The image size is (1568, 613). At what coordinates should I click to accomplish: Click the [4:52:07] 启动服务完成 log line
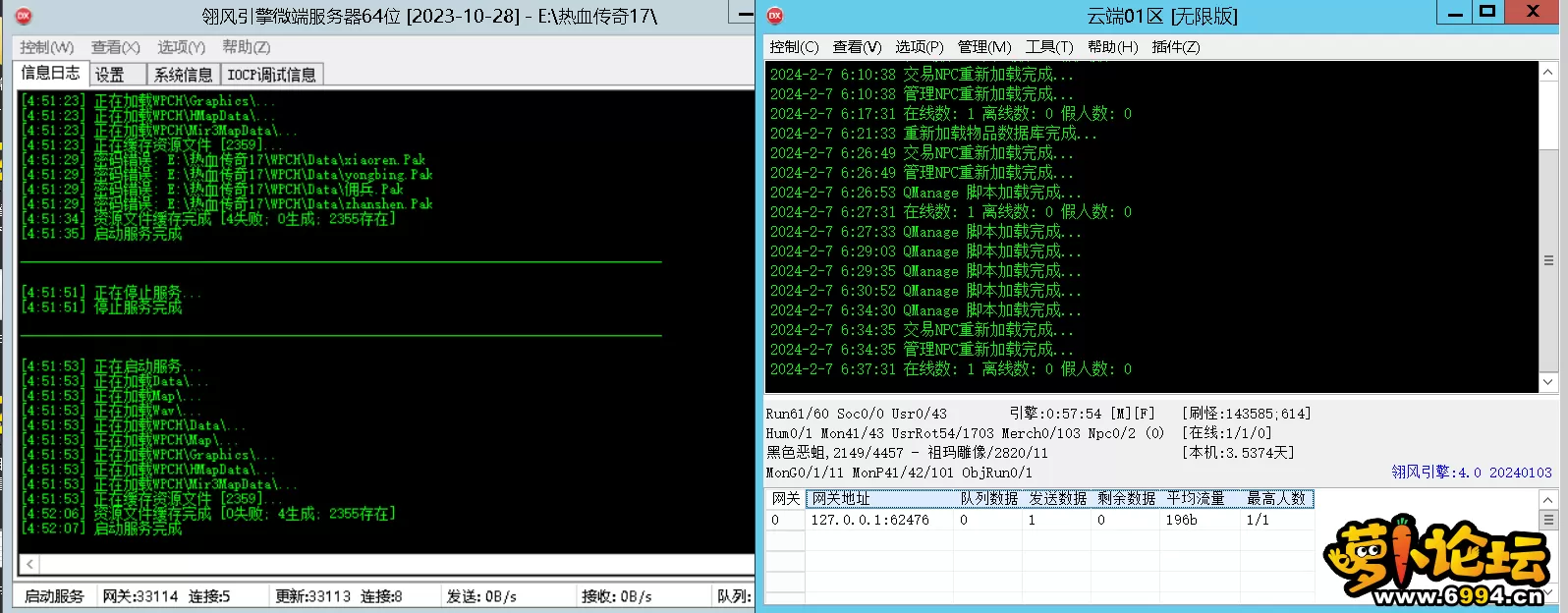tap(102, 529)
